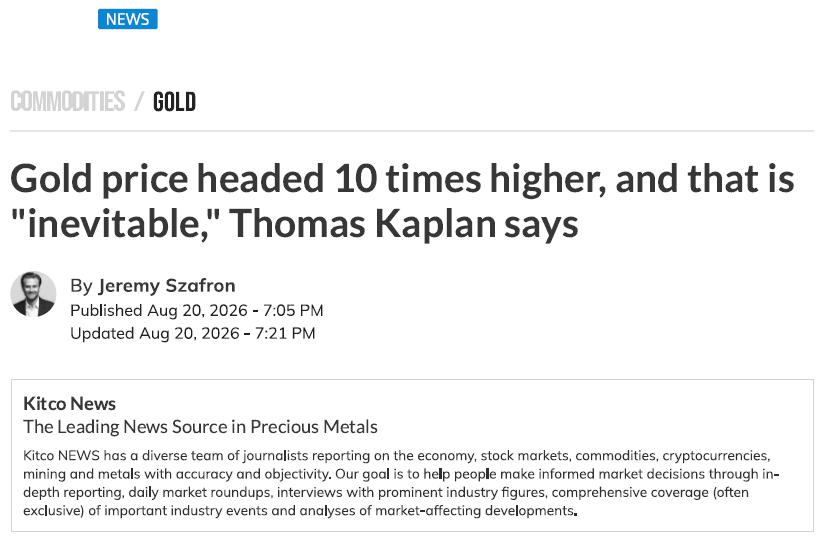Screen dimensions: 824x539
Task: Click the slash separator between breadcrumbs
Action: (139, 101)
